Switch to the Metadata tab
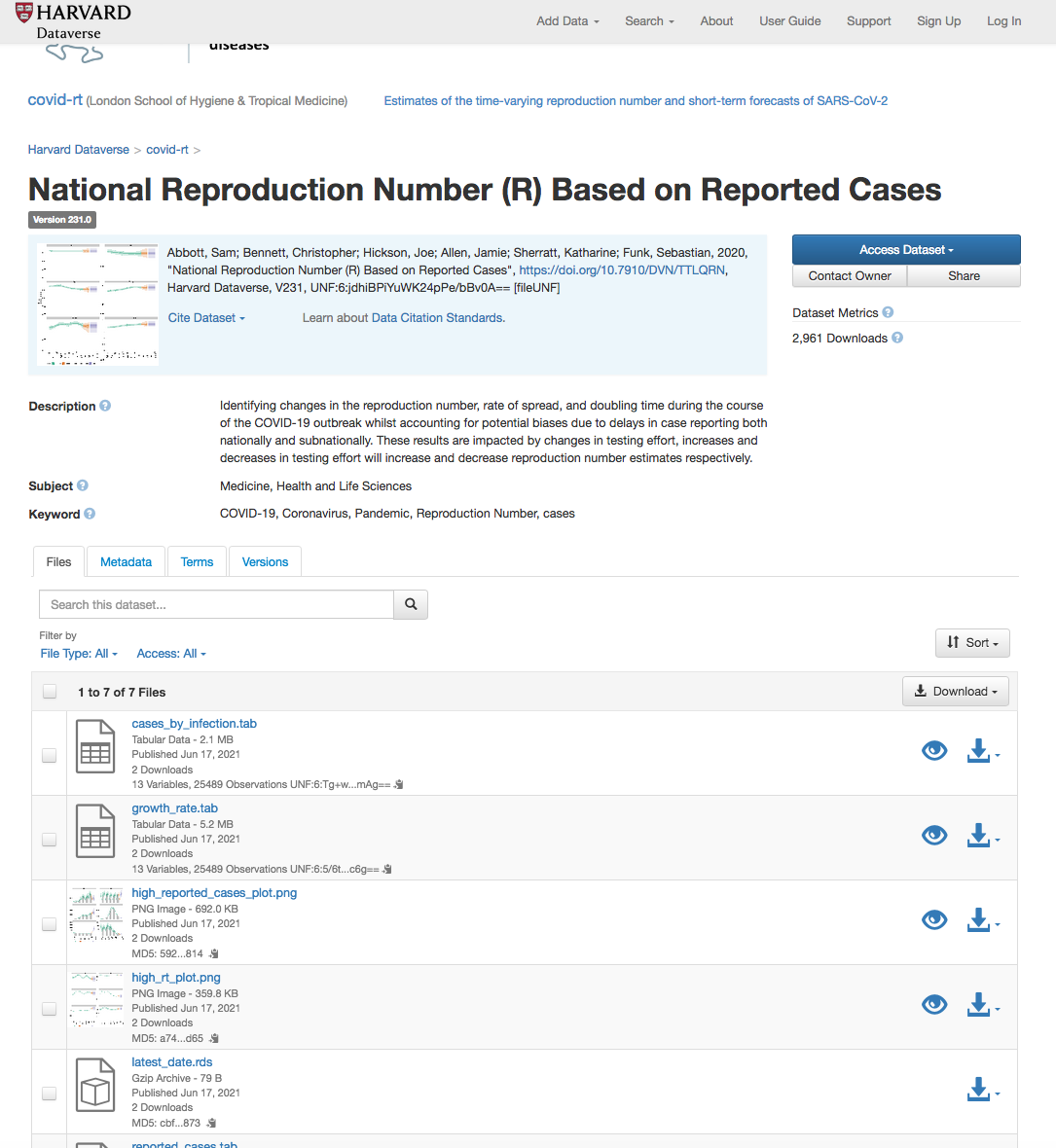The image size is (1056, 1148). click(126, 562)
